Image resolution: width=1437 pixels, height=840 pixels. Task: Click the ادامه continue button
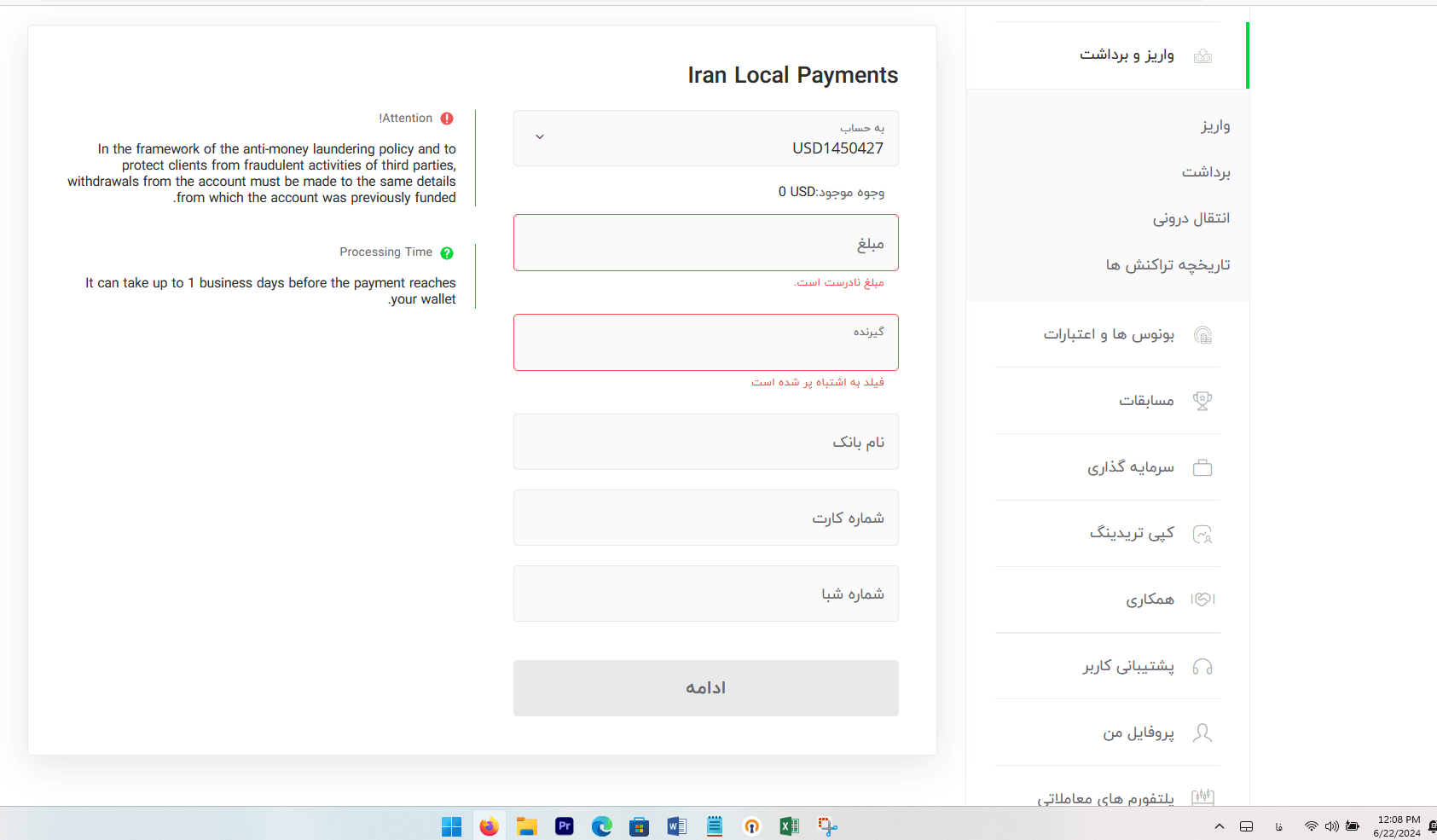coord(706,688)
